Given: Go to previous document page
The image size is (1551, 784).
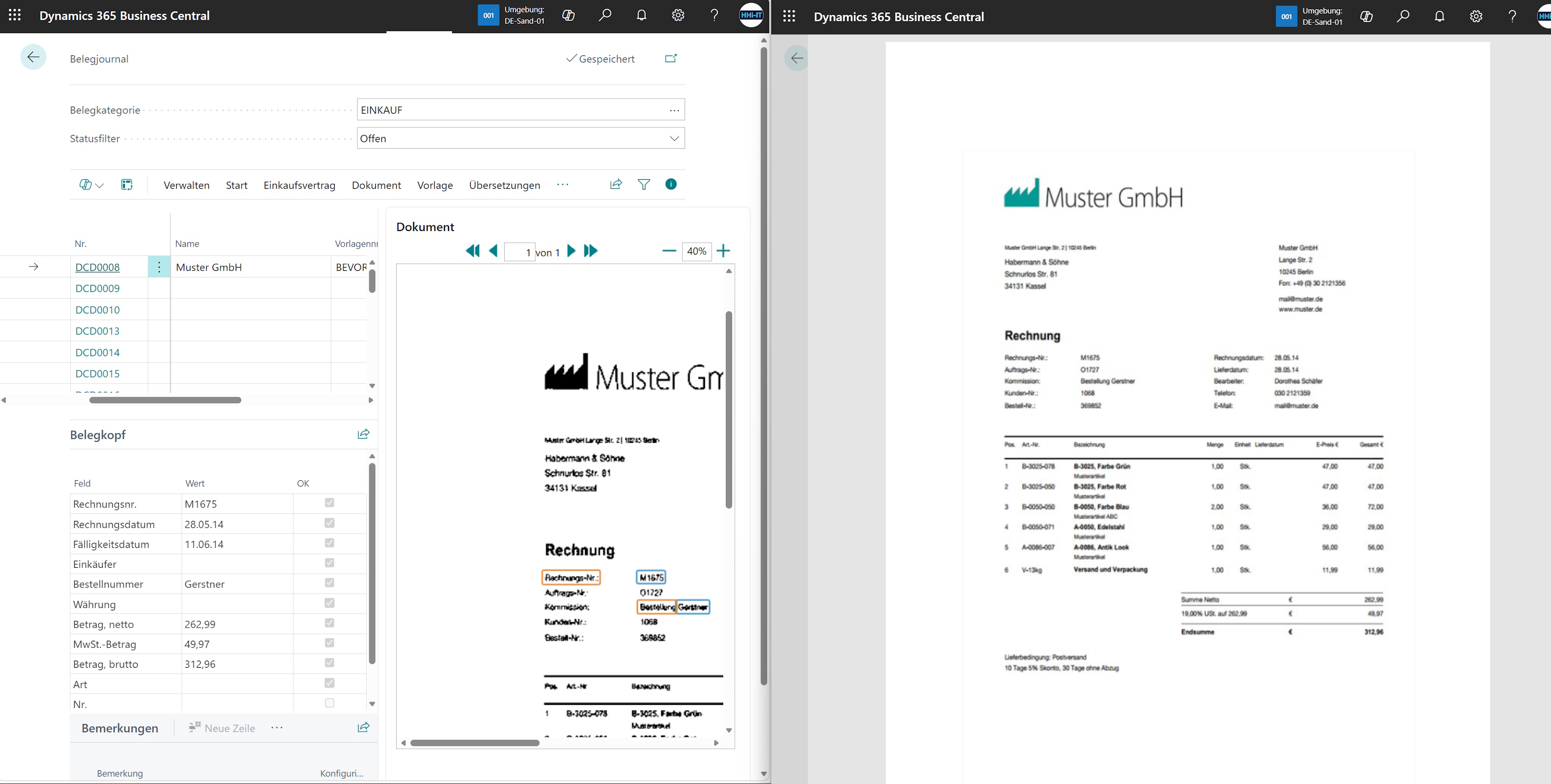Looking at the screenshot, I should pos(493,251).
